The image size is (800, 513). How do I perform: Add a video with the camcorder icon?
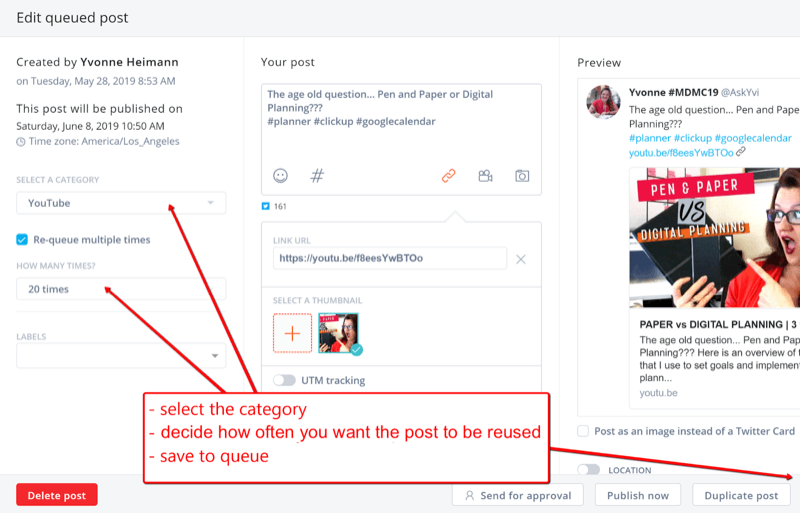[x=485, y=176]
